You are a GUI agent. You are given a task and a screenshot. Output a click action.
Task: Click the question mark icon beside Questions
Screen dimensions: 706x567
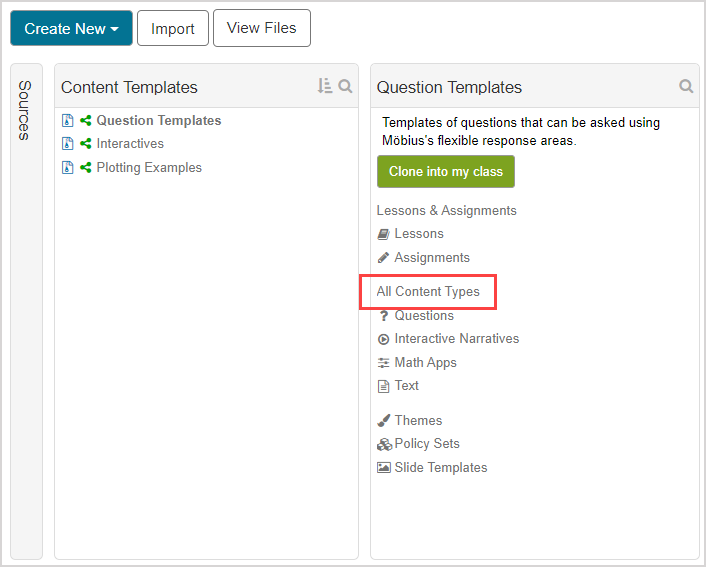point(383,316)
